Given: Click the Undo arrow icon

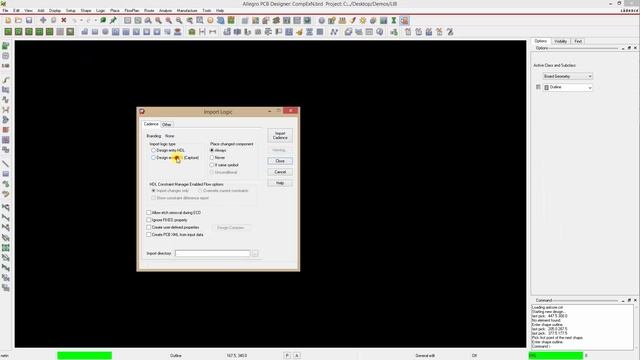Looking at the screenshot, I should [74, 20].
